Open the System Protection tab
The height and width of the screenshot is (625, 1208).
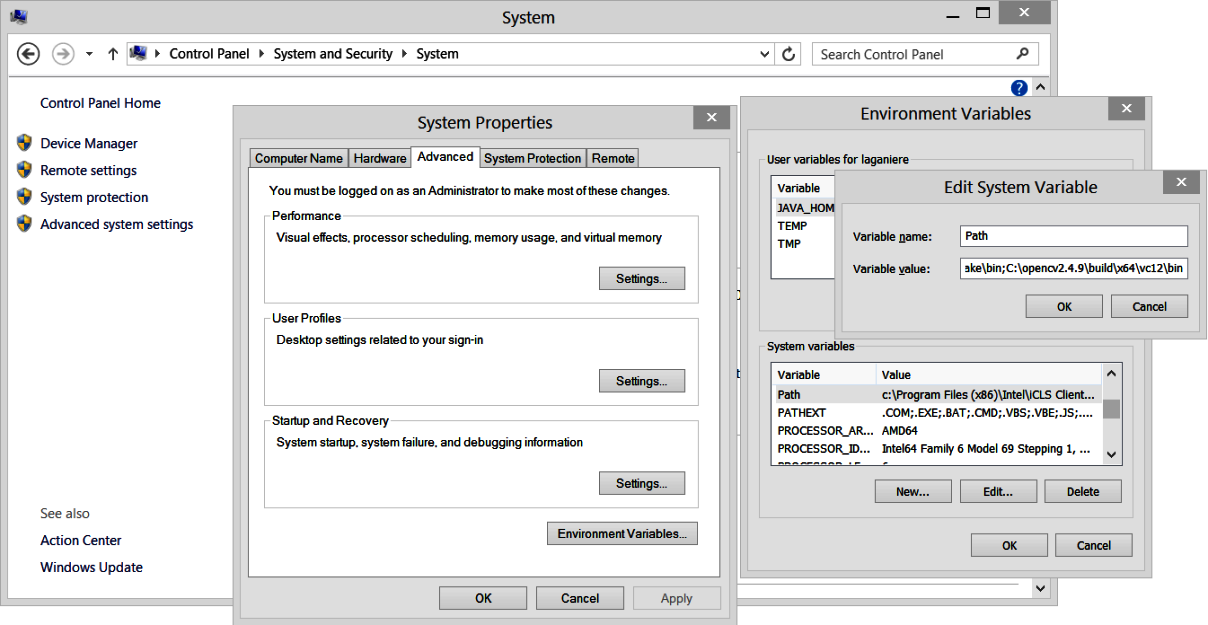(x=532, y=158)
